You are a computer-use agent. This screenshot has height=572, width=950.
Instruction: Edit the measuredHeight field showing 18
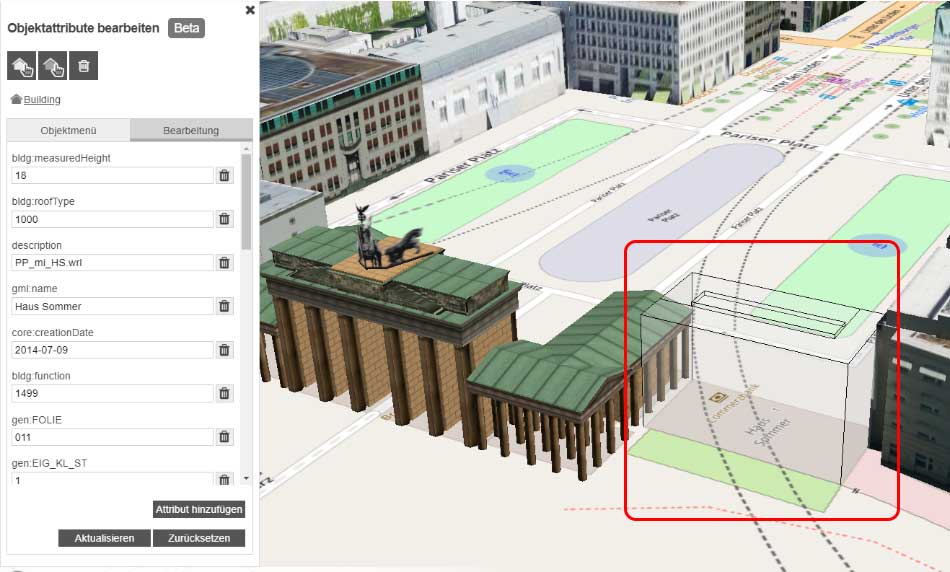coord(113,175)
